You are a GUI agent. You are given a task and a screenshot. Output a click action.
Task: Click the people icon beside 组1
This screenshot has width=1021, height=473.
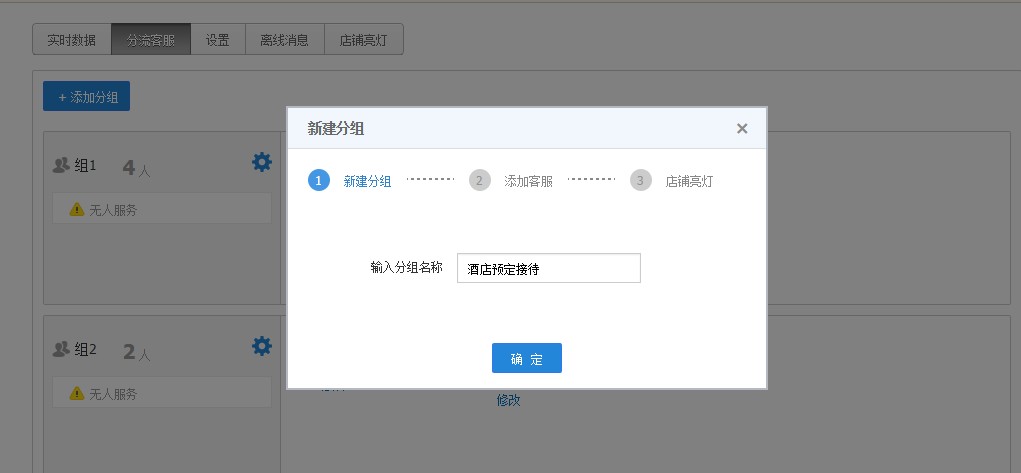click(61, 165)
